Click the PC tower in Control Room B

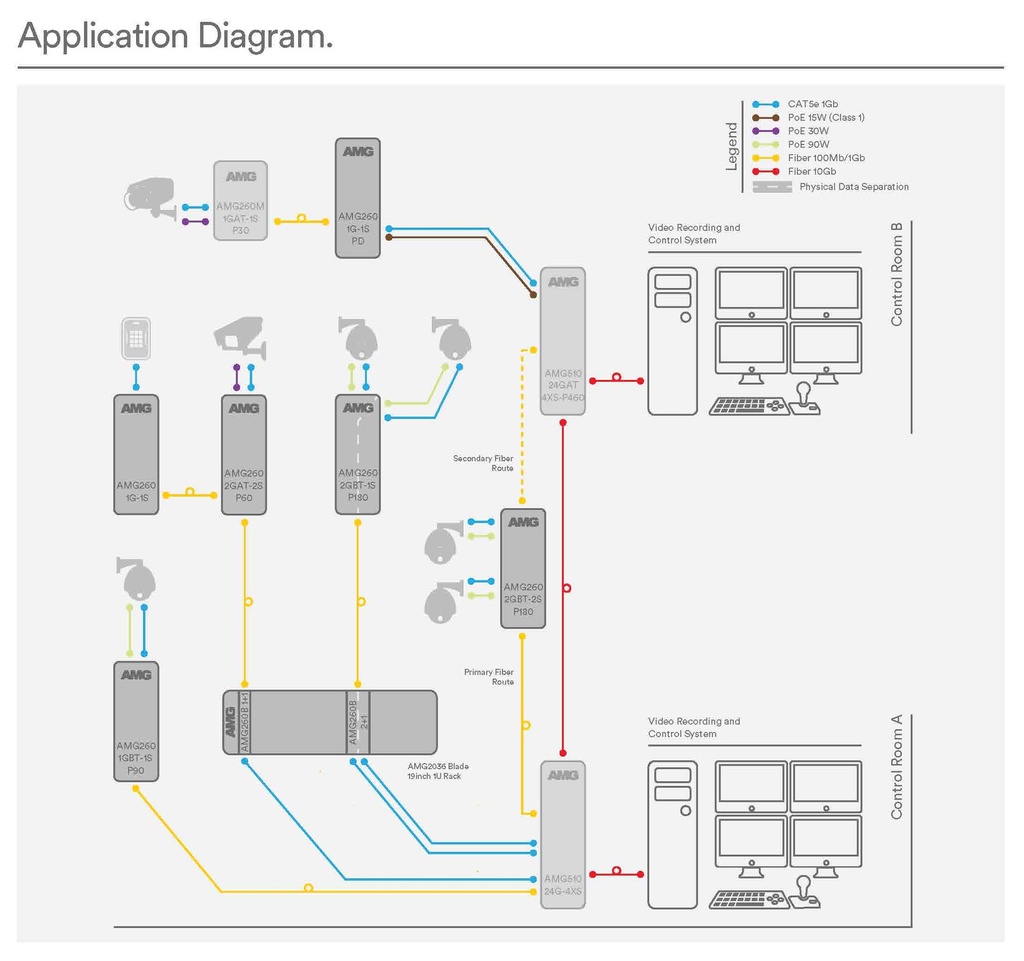[673, 341]
